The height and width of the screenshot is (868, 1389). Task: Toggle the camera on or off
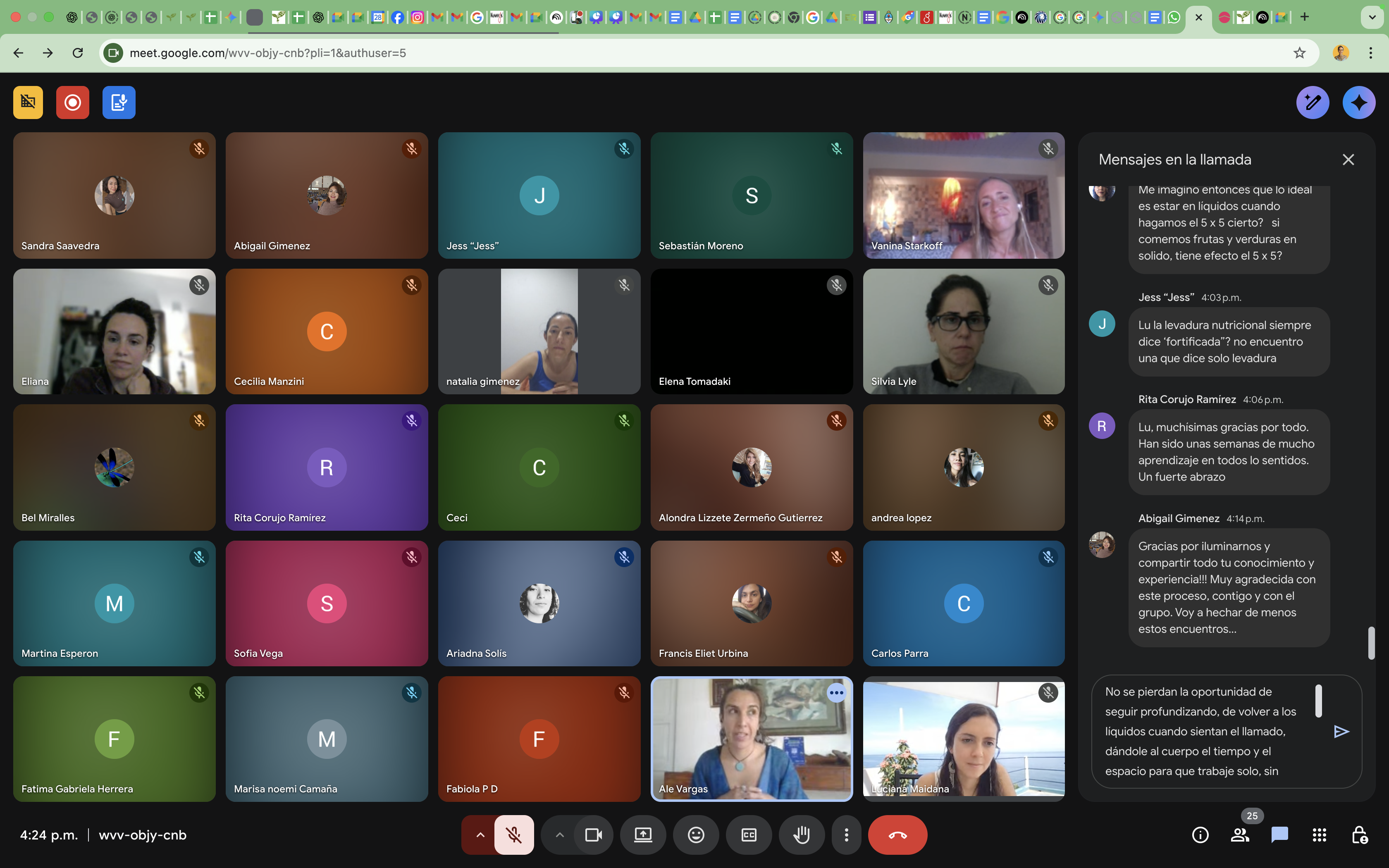(x=594, y=835)
